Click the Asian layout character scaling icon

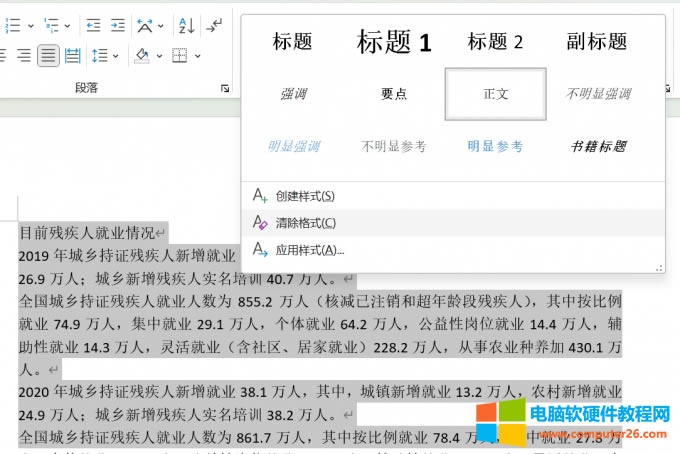click(147, 25)
